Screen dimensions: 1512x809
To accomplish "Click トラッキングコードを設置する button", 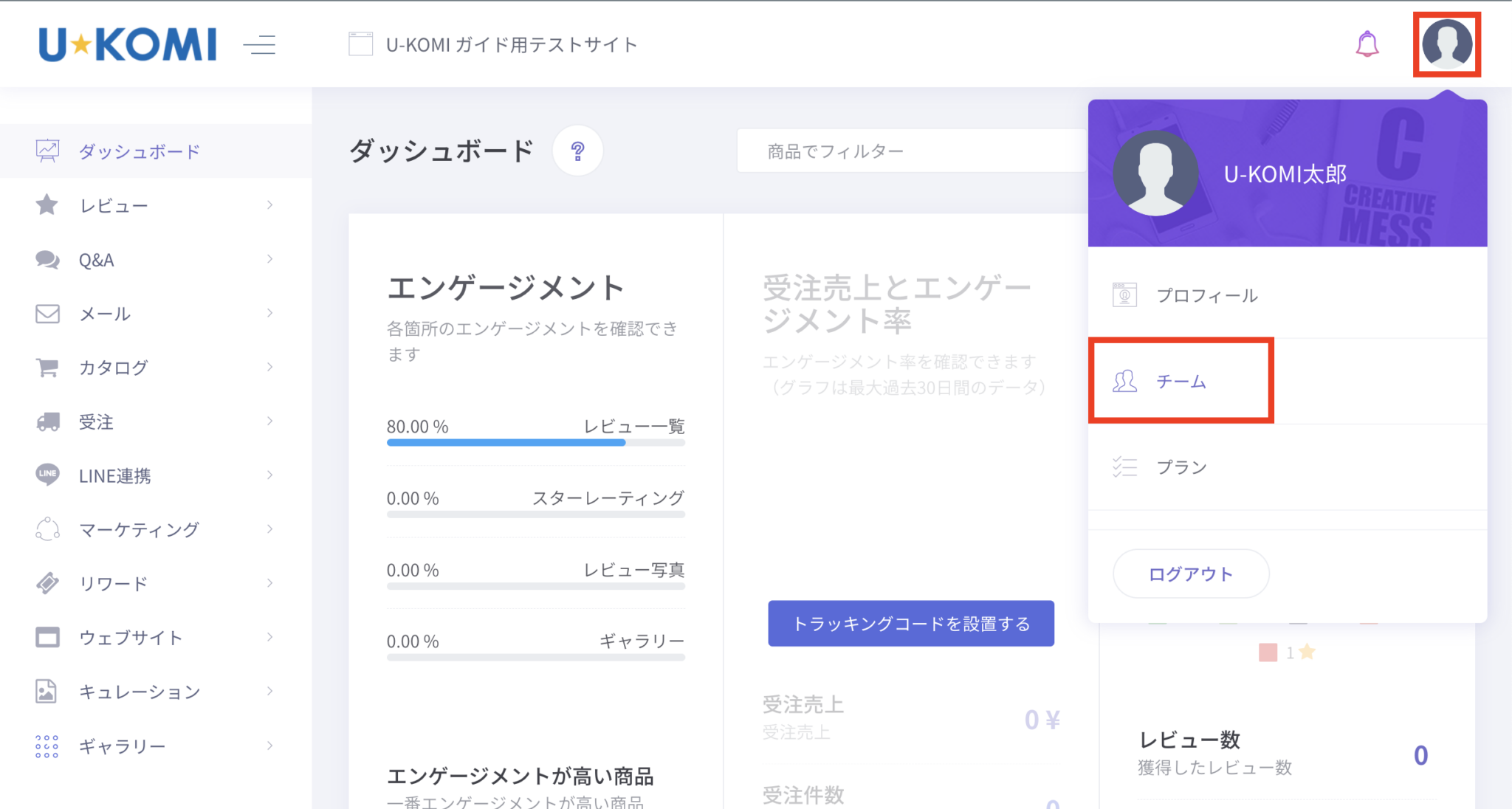I will 910,624.
